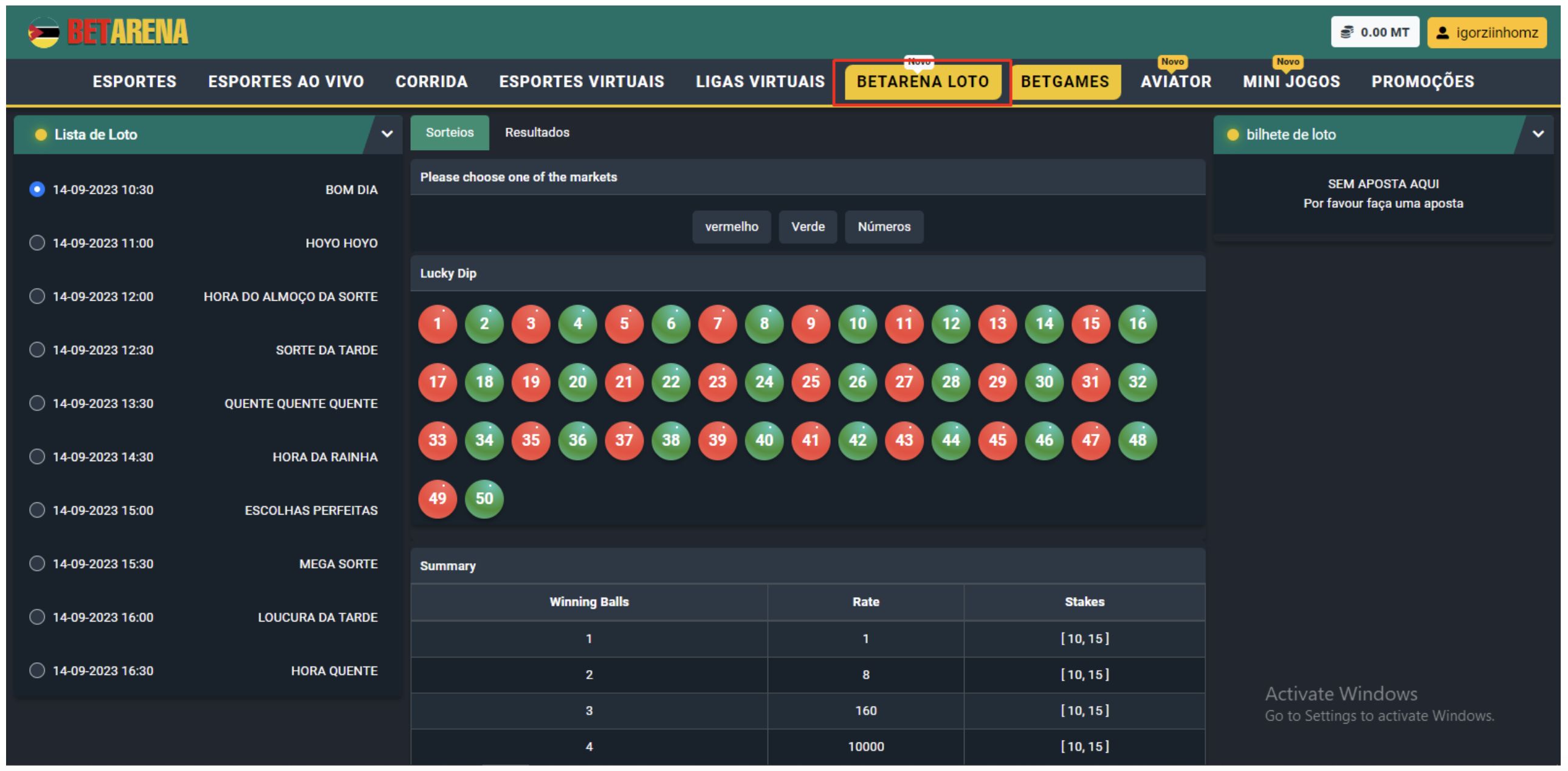Go to LIGAS VIRTUAIS
The image size is (1568, 771).
coord(760,81)
